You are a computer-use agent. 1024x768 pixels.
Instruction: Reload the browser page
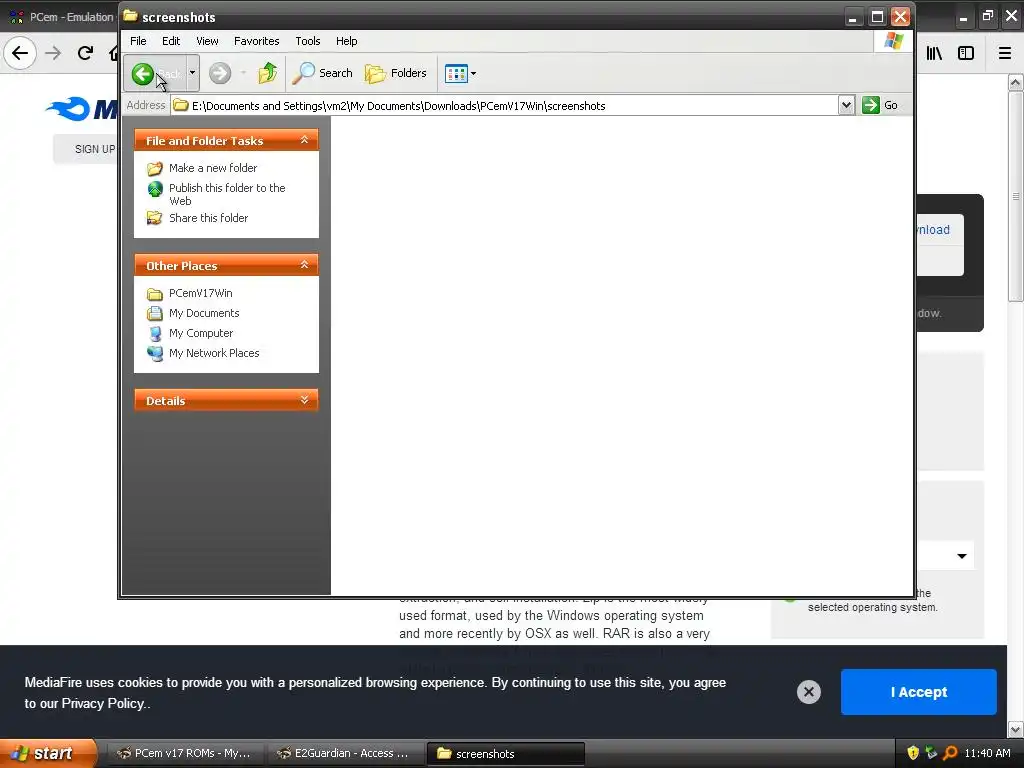[x=85, y=53]
